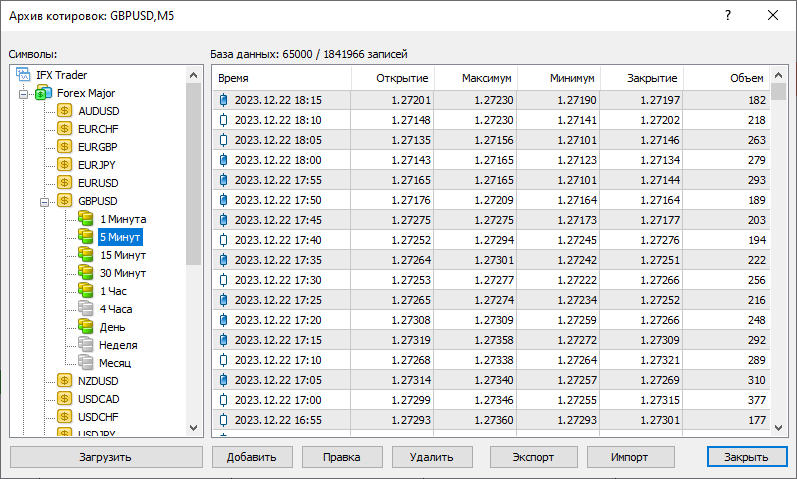The height and width of the screenshot is (479, 797).
Task: Click the 1 Час database icon
Action: click(x=86, y=291)
